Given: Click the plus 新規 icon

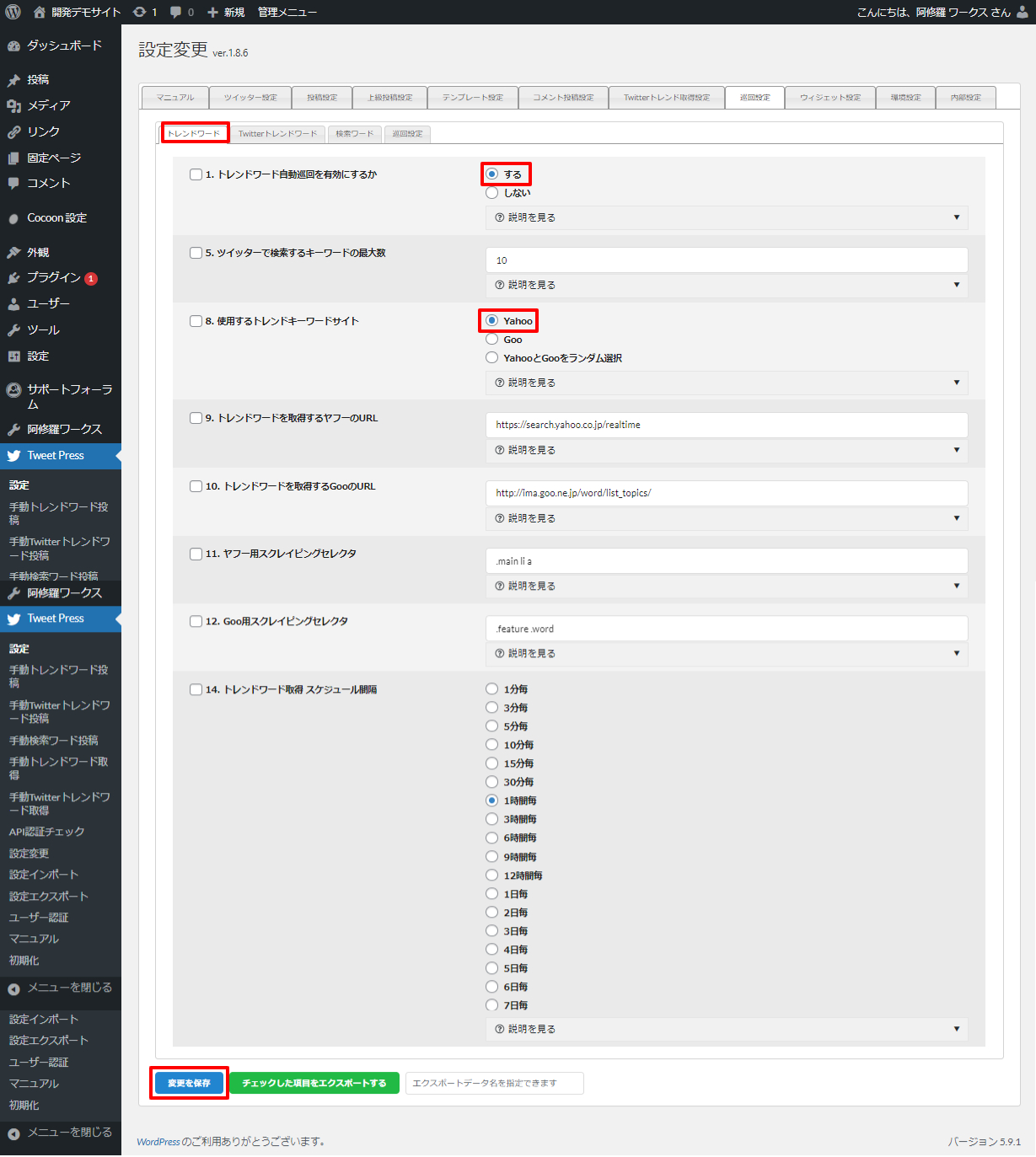Looking at the screenshot, I should pos(212,12).
